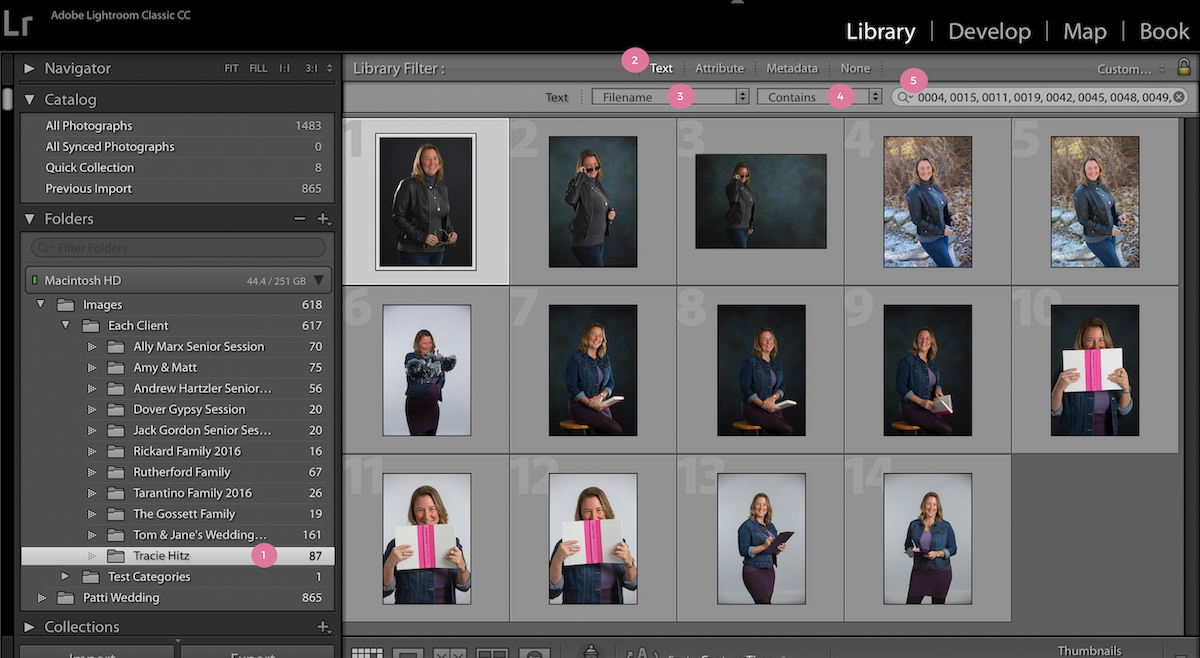Set Navigator zoom to FIT
This screenshot has height=658, width=1200.
[231, 69]
